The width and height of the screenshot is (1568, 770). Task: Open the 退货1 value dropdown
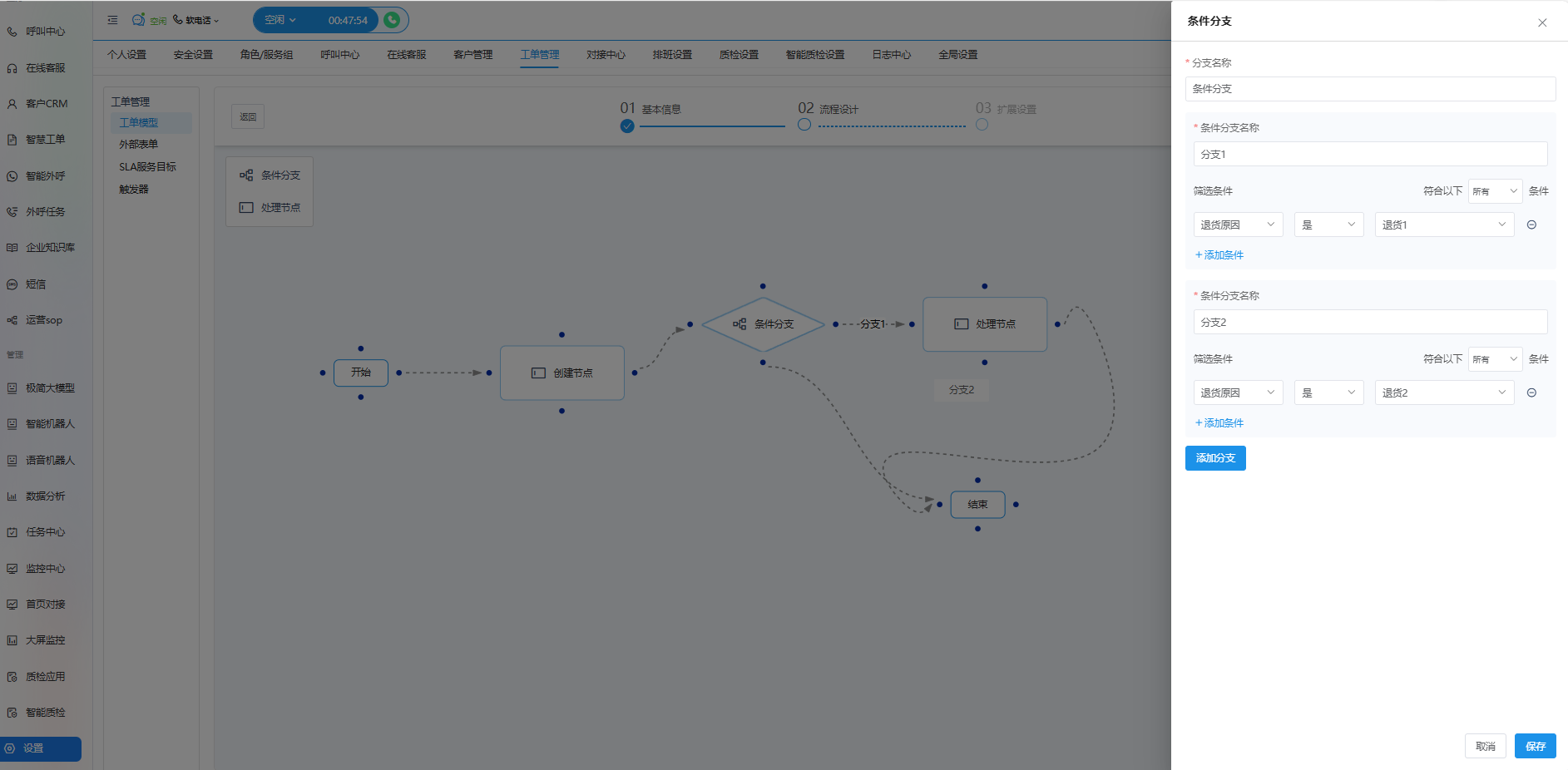(x=1444, y=225)
